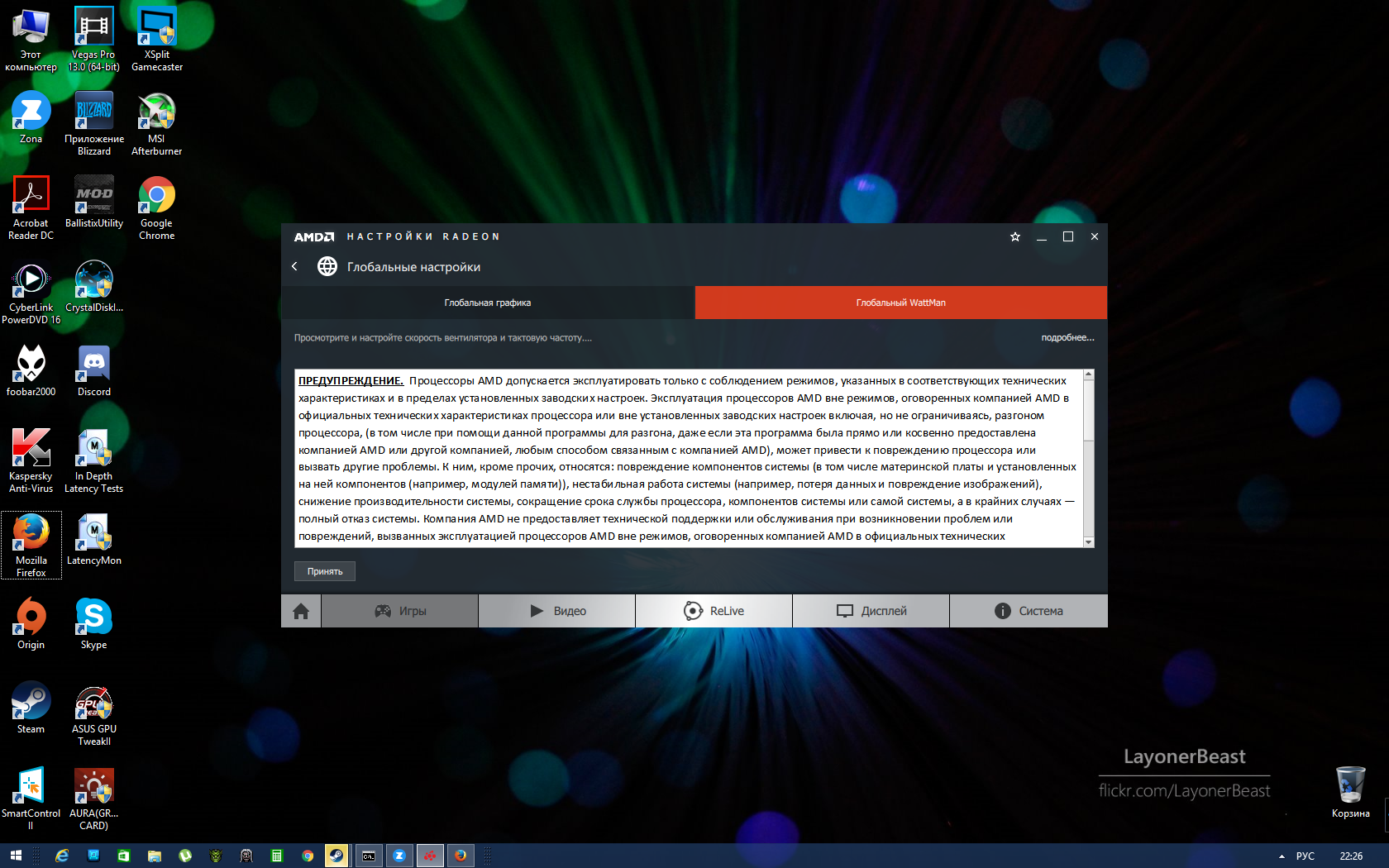The image size is (1389, 868).
Task: Click the подробнее... link
Action: (1067, 337)
